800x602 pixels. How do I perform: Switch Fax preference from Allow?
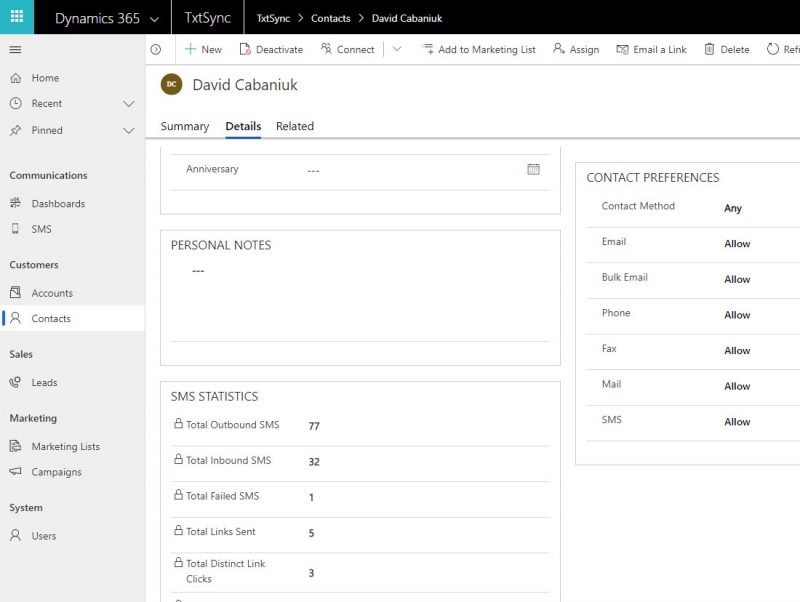pos(737,350)
